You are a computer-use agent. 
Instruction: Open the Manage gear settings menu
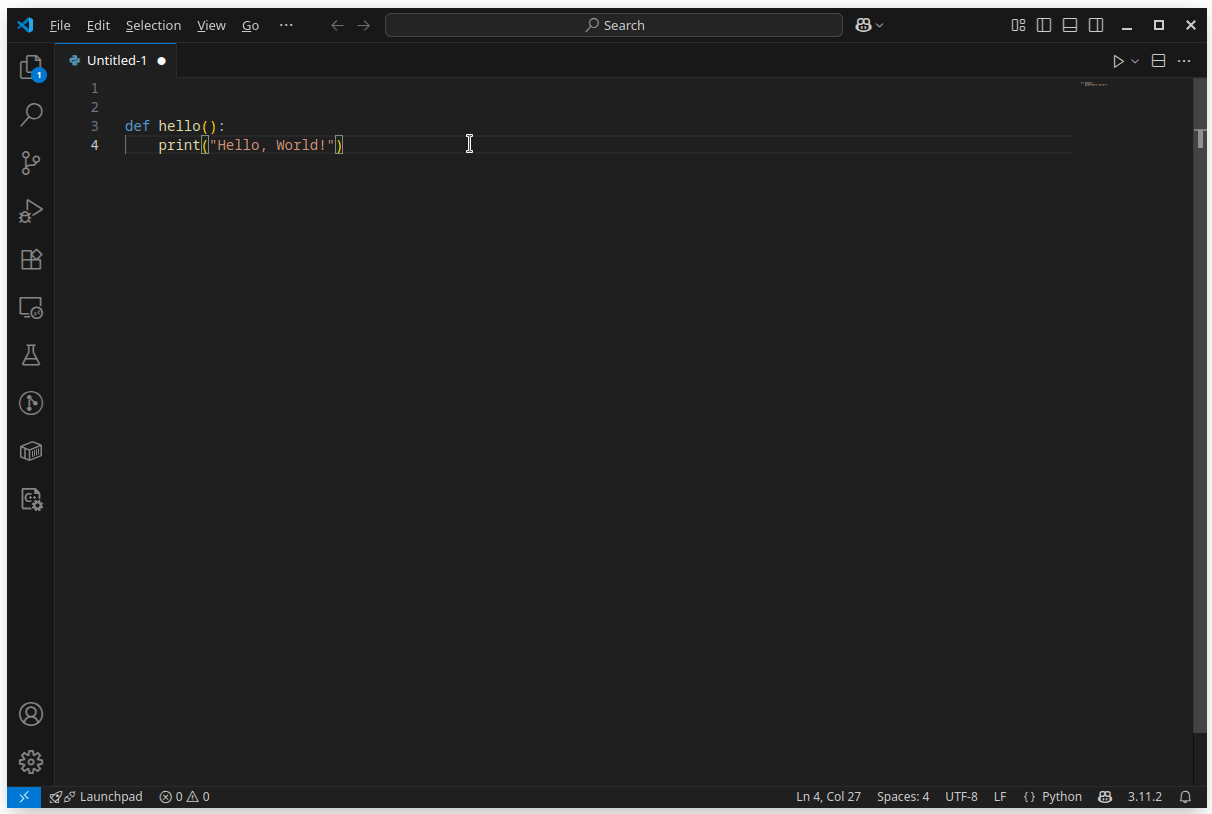tap(31, 762)
